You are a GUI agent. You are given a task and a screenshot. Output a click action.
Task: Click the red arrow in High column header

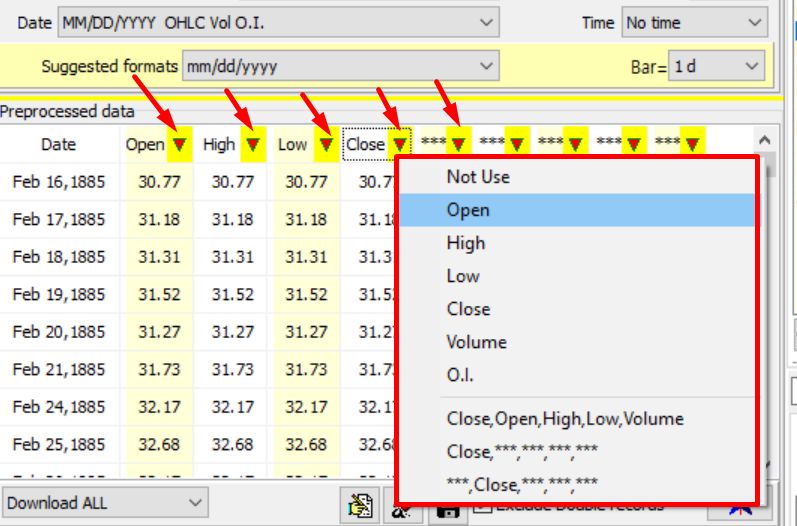tap(253, 144)
